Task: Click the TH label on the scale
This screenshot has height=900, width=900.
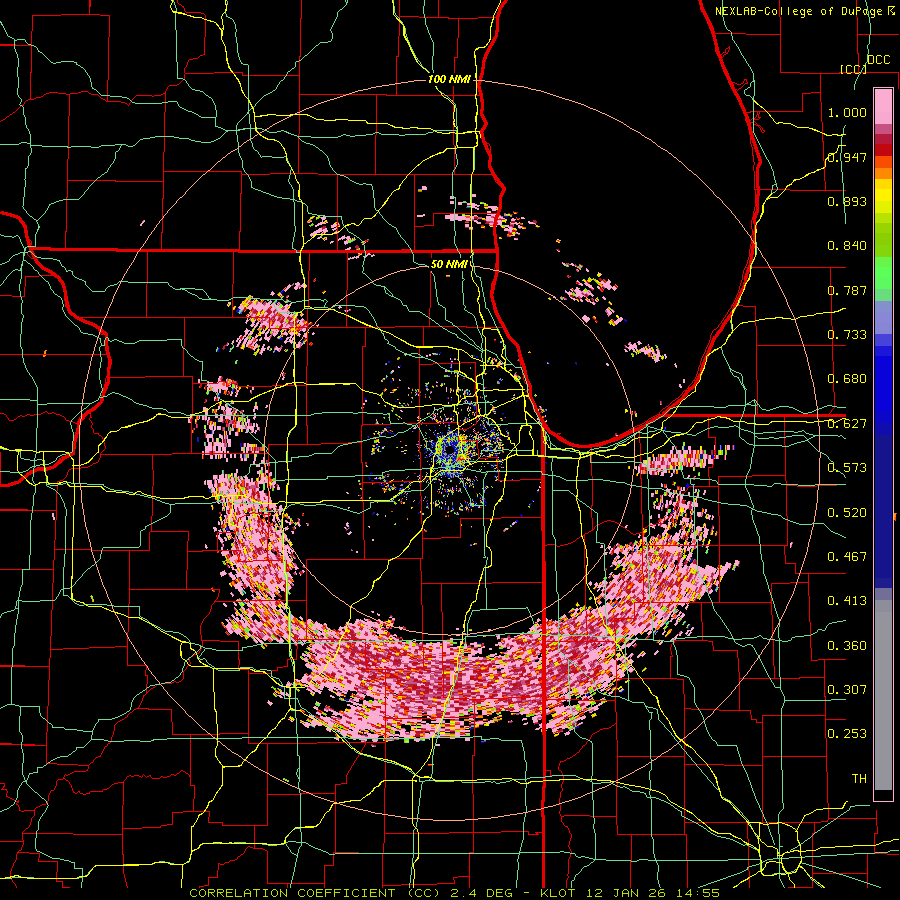Action: 859,778
